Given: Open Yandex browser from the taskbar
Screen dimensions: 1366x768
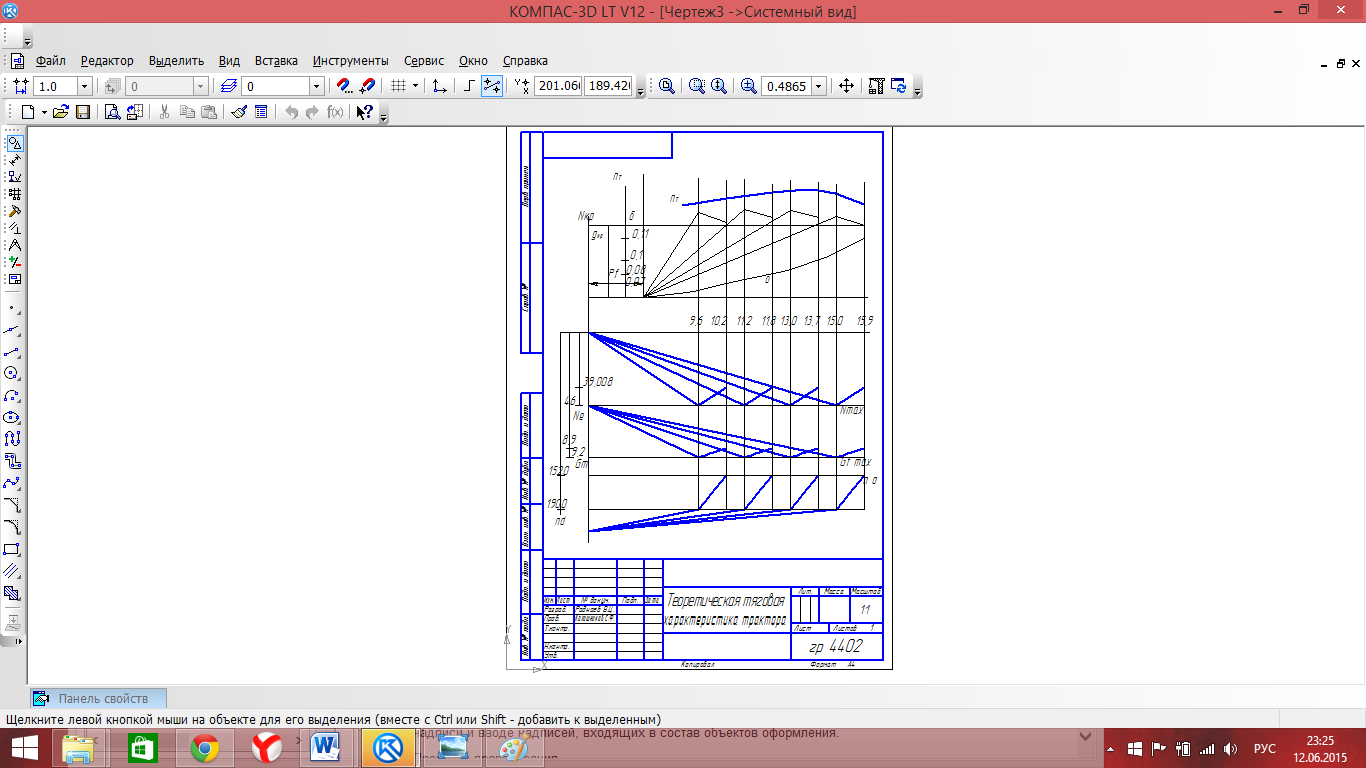Looking at the screenshot, I should pos(266,748).
